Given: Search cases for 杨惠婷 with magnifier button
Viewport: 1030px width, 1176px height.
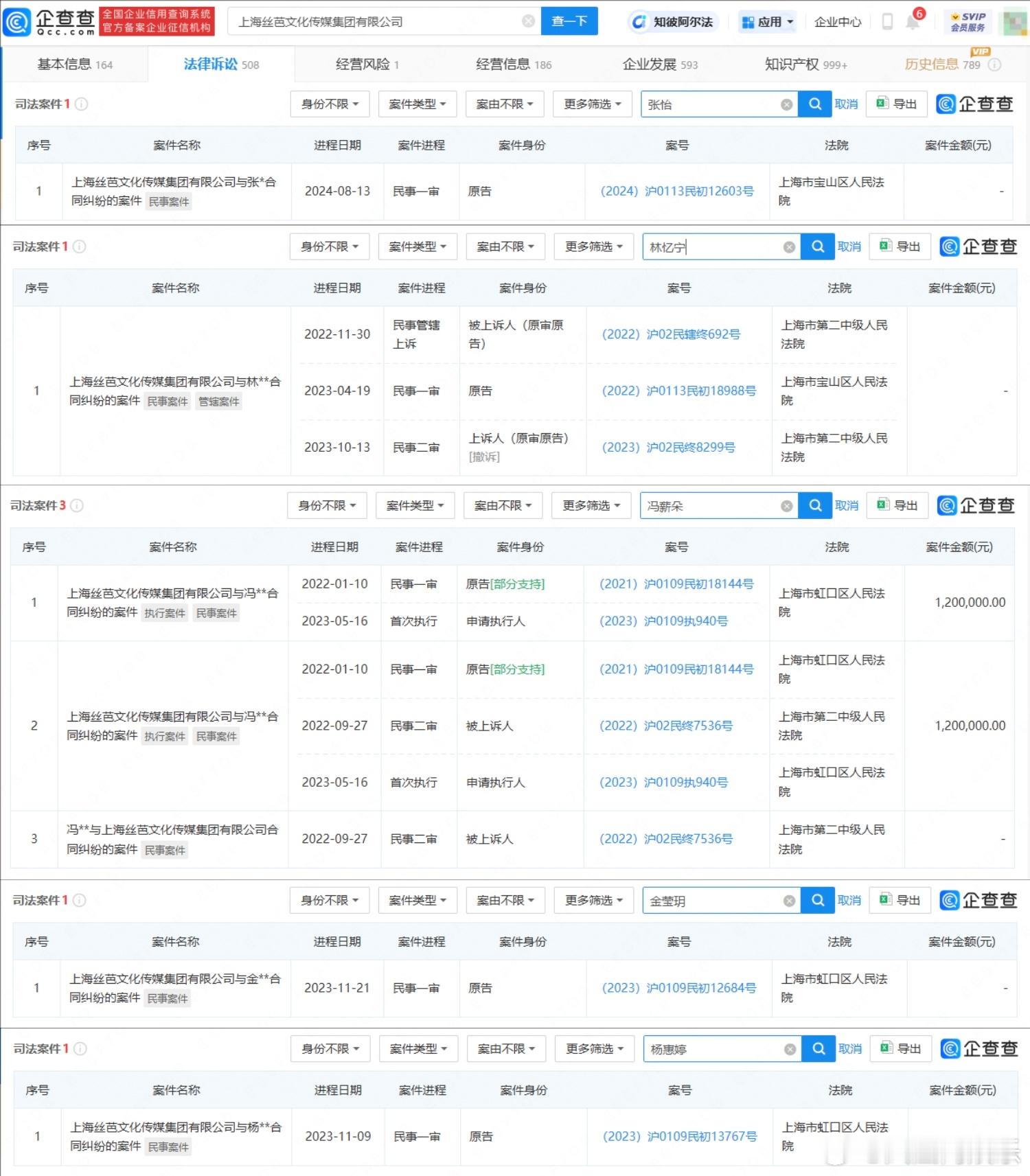Looking at the screenshot, I should [819, 1049].
